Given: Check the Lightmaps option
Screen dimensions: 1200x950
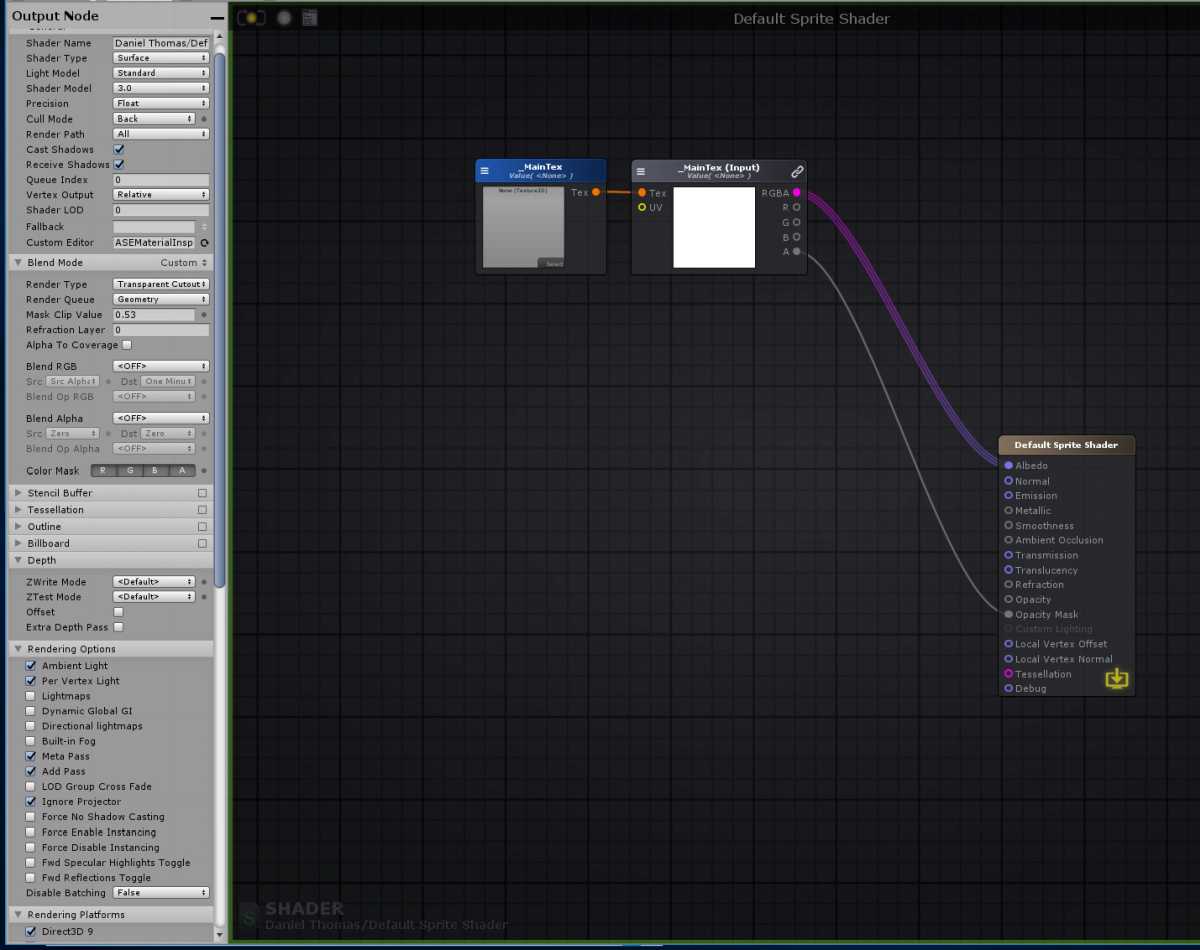Looking at the screenshot, I should [31, 696].
